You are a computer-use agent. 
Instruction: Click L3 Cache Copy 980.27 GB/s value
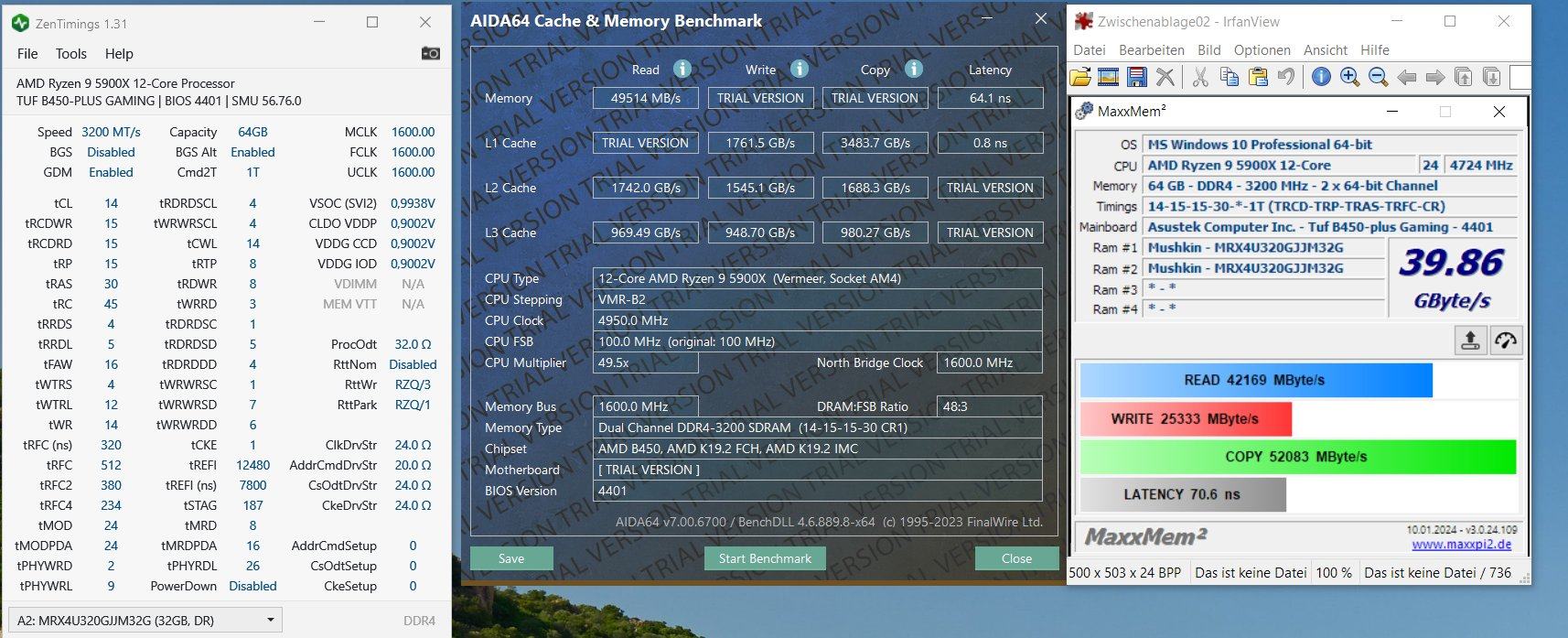(875, 232)
